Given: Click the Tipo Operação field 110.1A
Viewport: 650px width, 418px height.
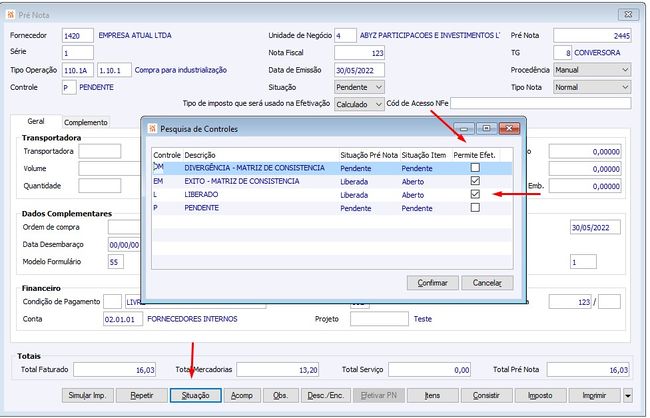Looking at the screenshot, I should (78, 70).
